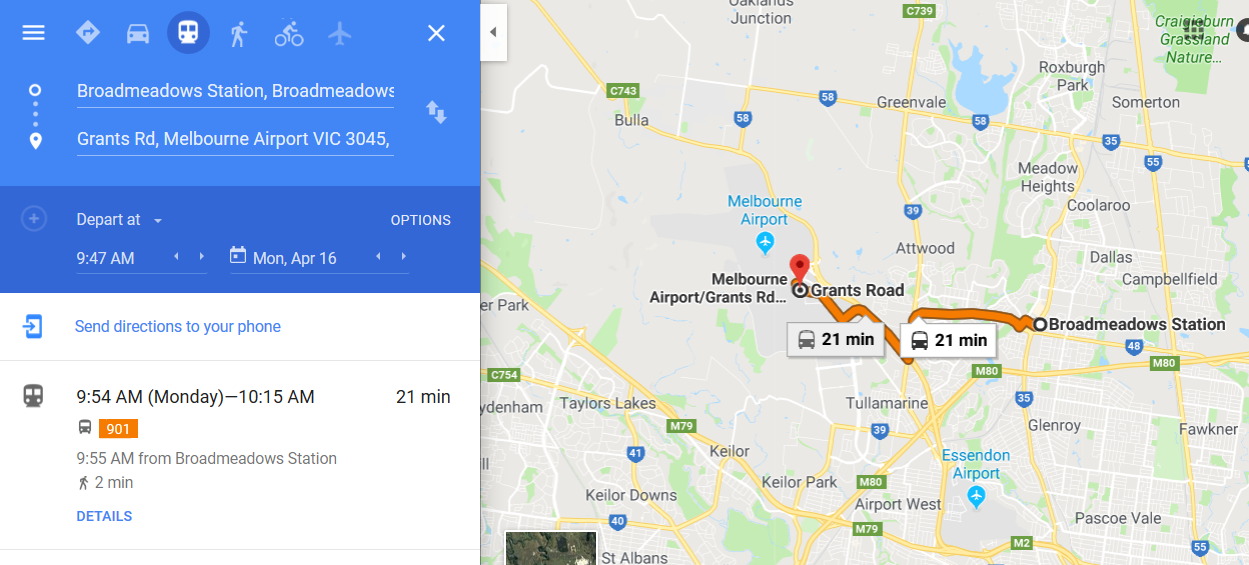Step the departure time later
1249x565 pixels.
click(201, 257)
